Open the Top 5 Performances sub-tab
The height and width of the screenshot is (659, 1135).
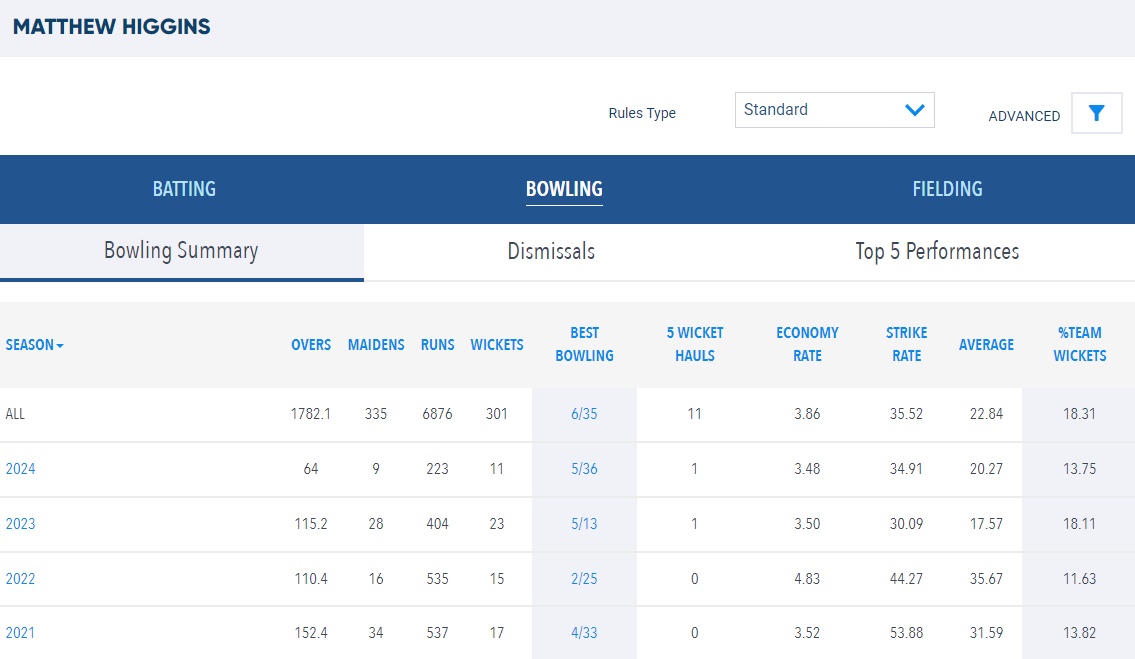click(937, 251)
